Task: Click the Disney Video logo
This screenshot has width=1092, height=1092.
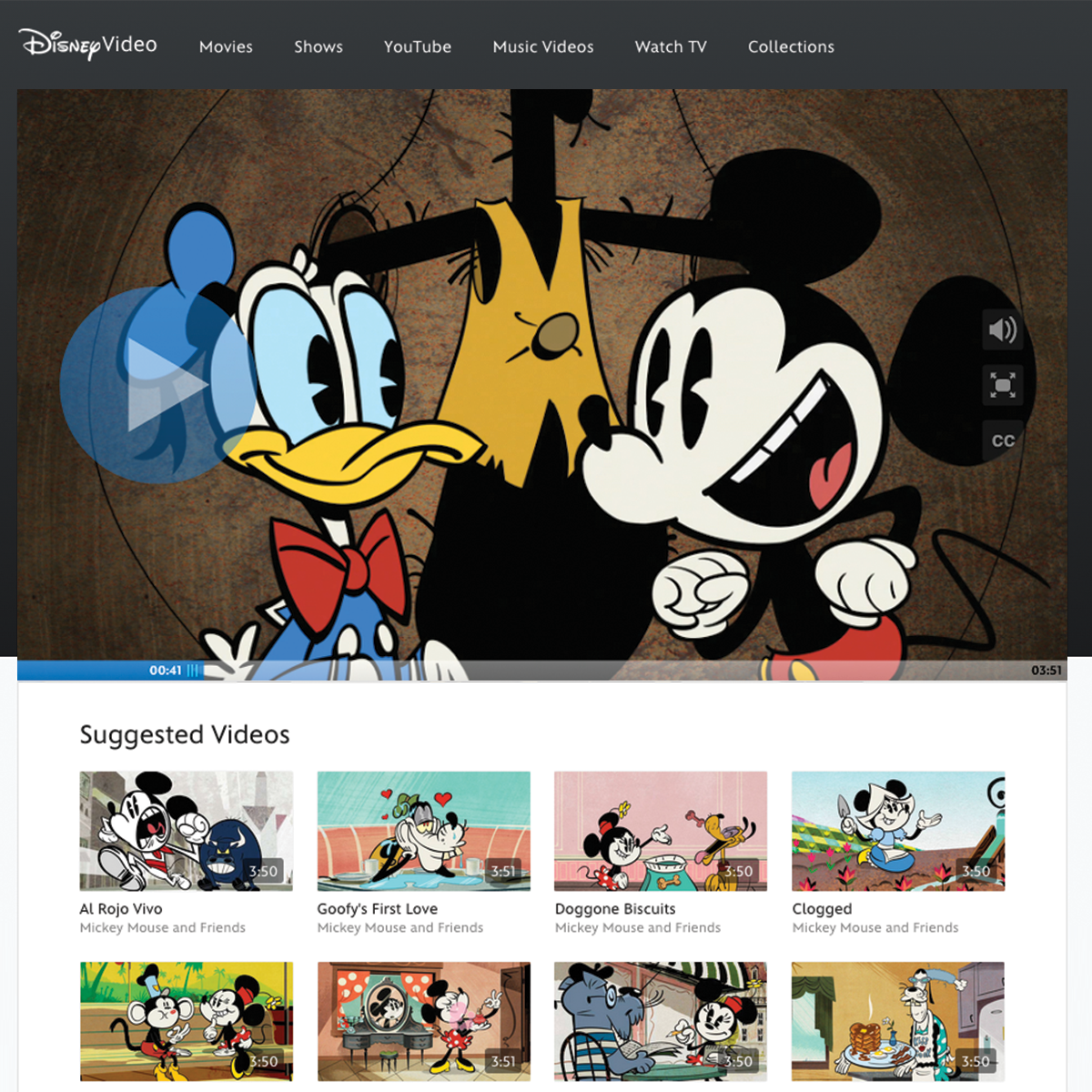Action: pyautogui.click(x=88, y=44)
